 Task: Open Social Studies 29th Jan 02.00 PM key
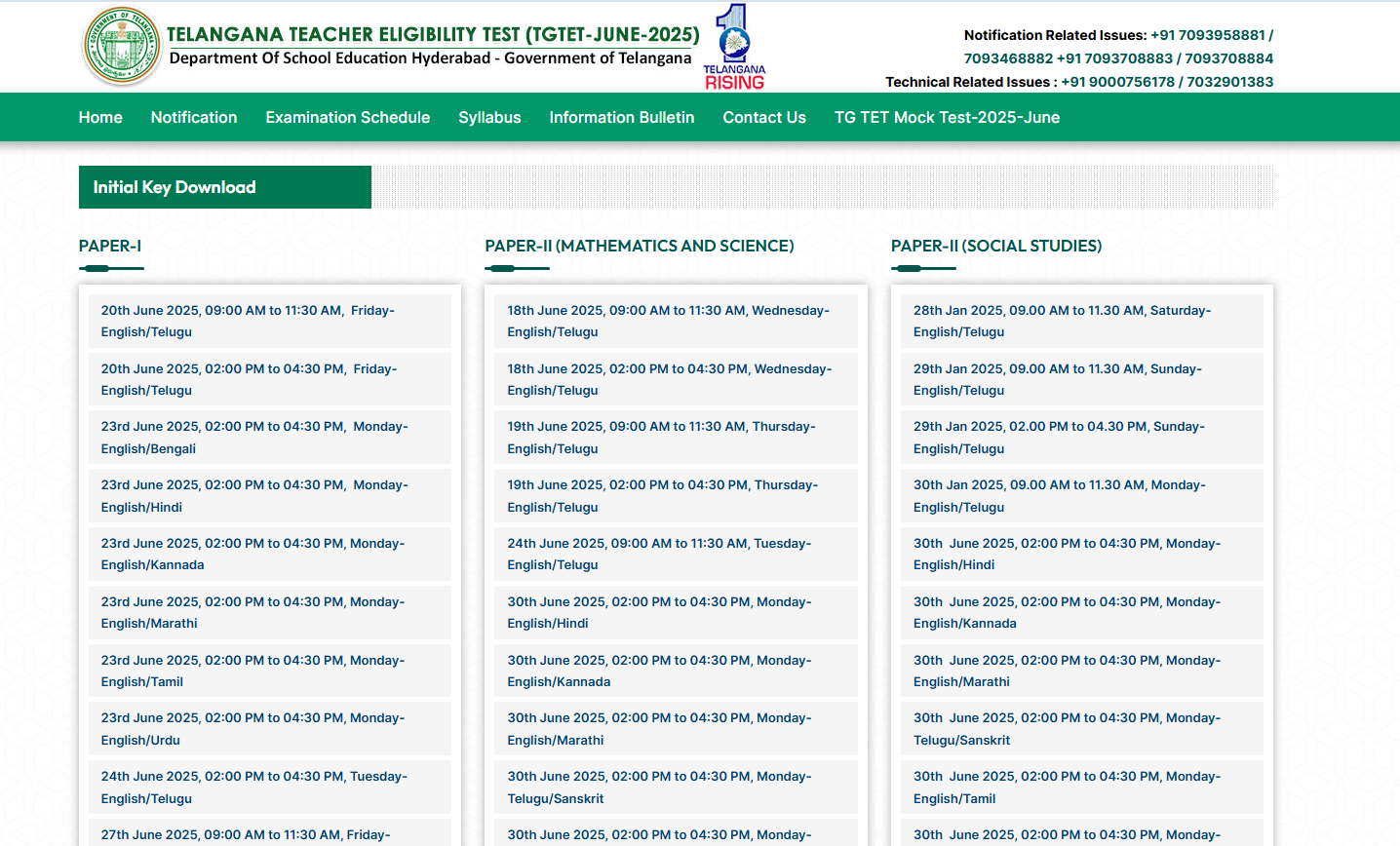(1082, 438)
